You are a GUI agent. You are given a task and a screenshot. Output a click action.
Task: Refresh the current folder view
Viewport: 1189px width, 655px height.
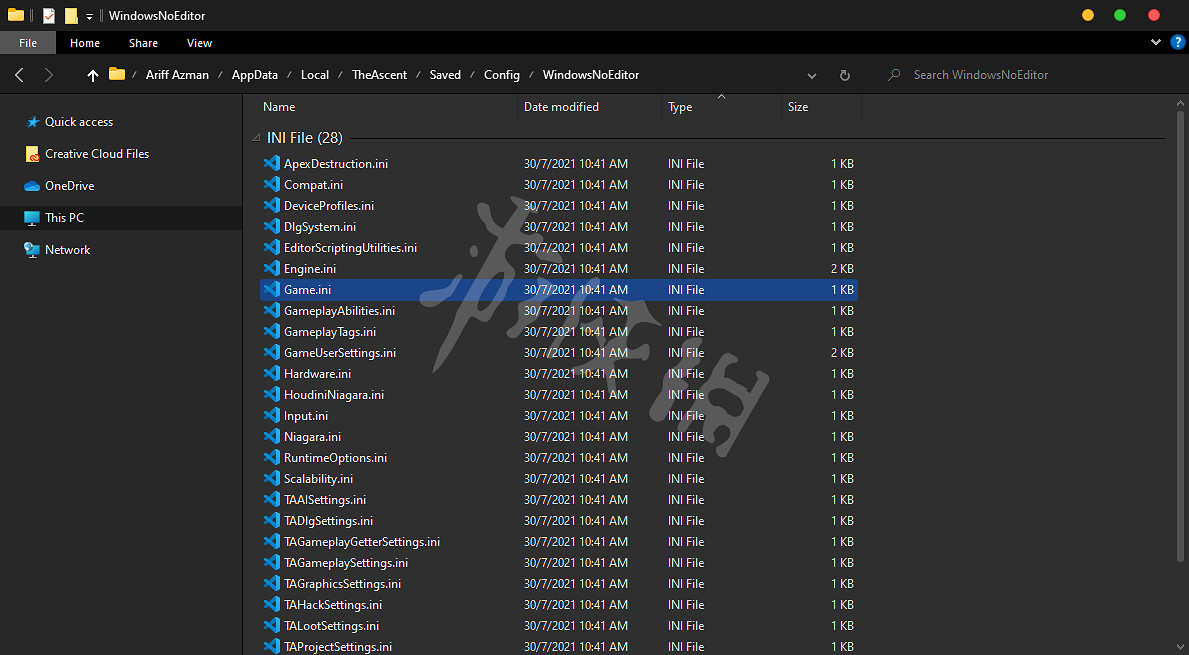(x=845, y=75)
